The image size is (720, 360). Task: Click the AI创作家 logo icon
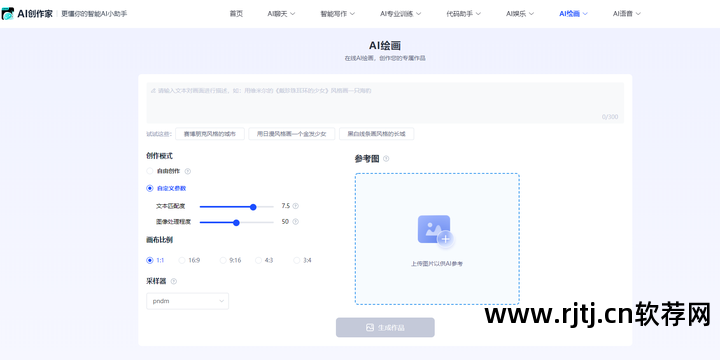tap(8, 14)
